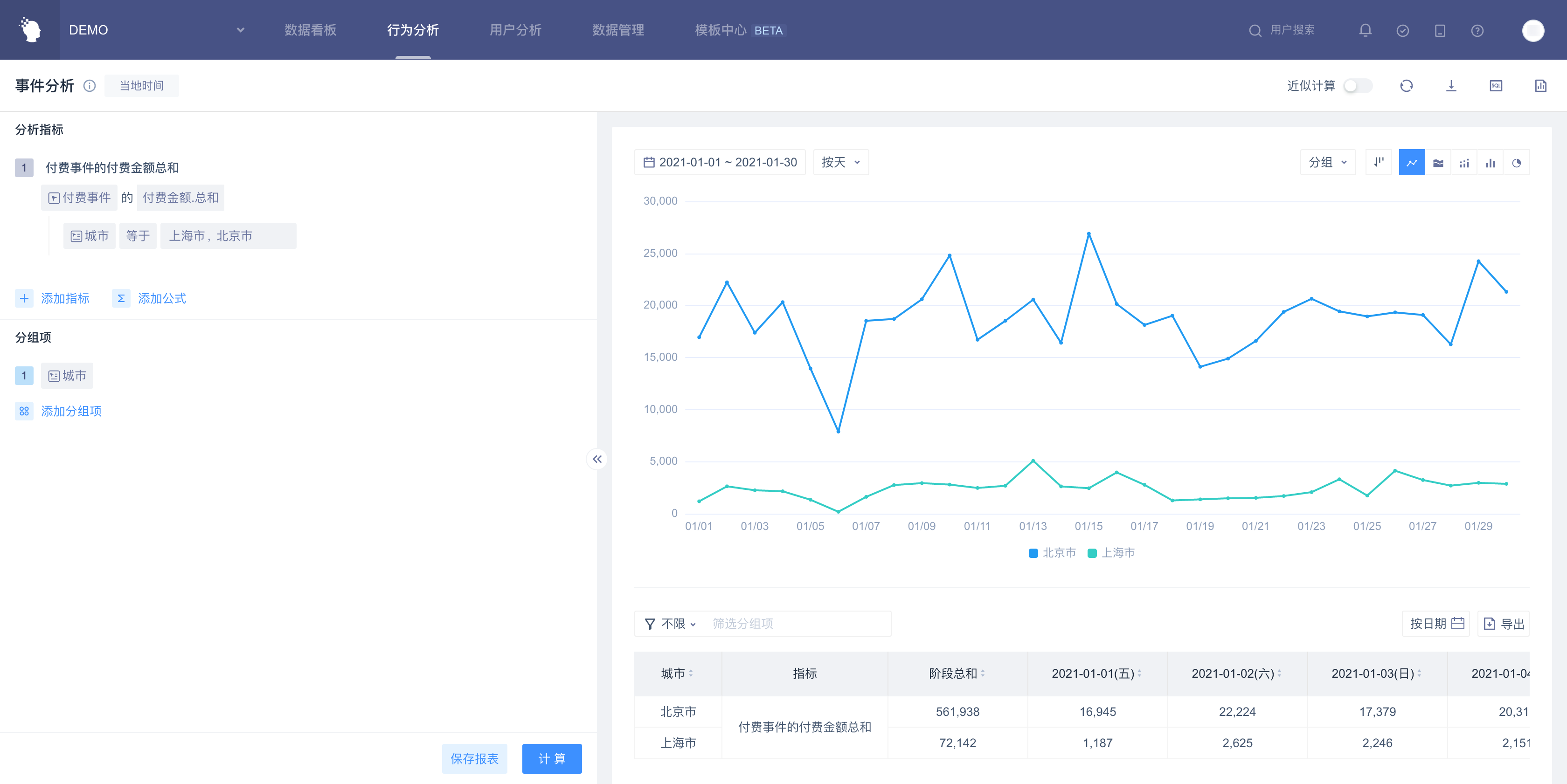Open the 数据看板 tab

310,30
